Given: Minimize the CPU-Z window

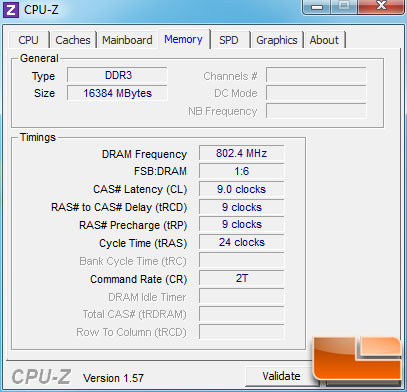Looking at the screenshot, I should tap(317, 7).
